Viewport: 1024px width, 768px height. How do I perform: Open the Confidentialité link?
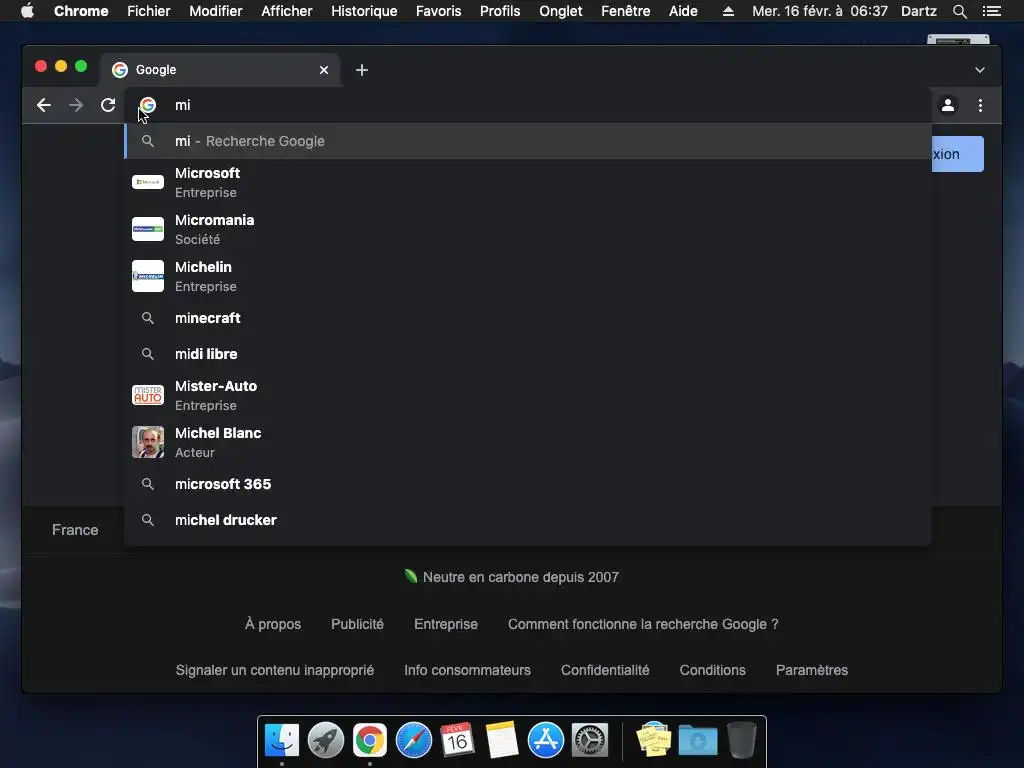(605, 670)
